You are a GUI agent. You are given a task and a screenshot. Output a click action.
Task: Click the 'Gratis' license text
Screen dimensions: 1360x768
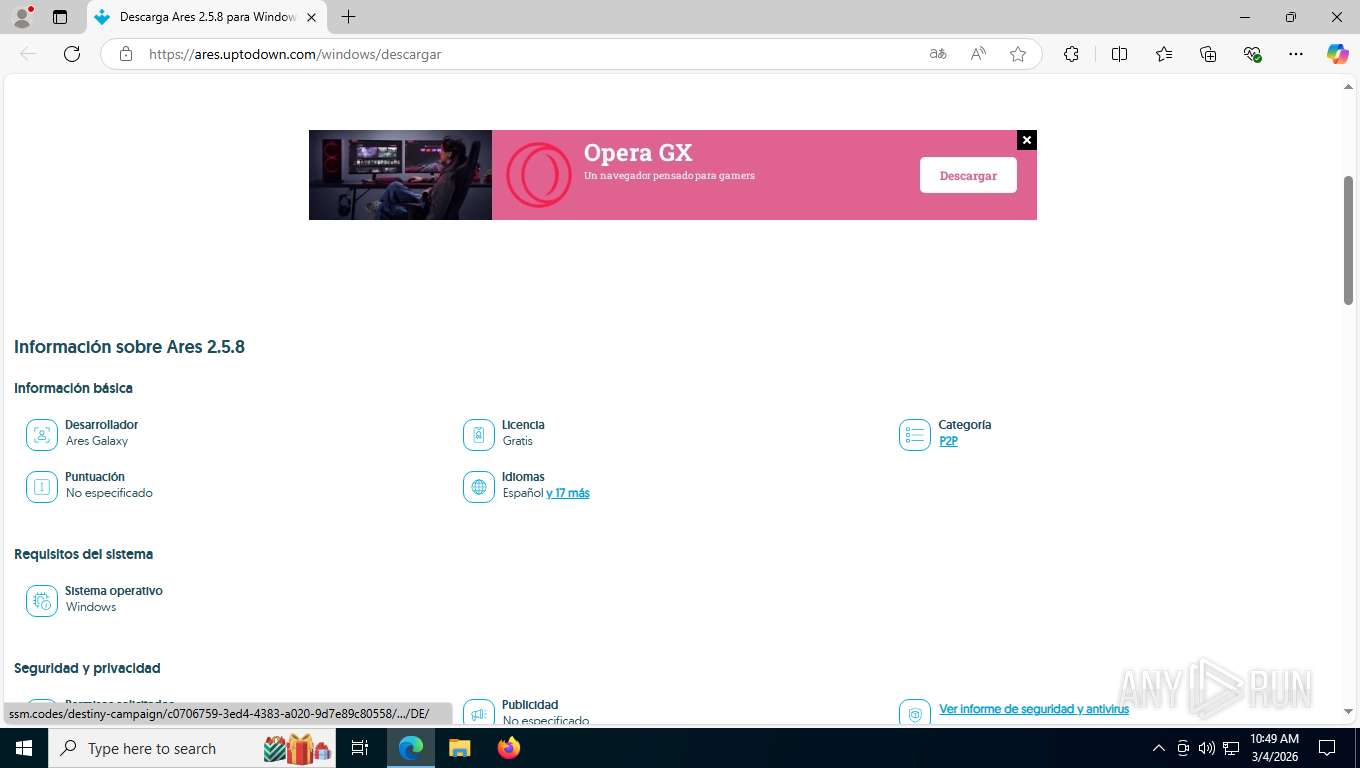(518, 441)
